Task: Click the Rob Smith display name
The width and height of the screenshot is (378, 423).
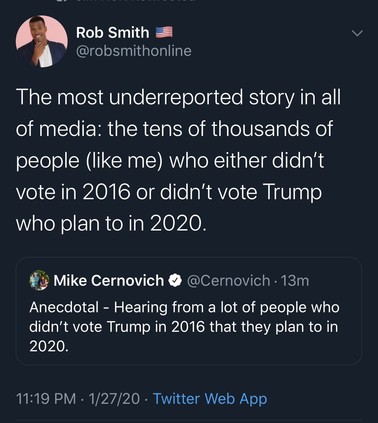Action: (x=113, y=33)
